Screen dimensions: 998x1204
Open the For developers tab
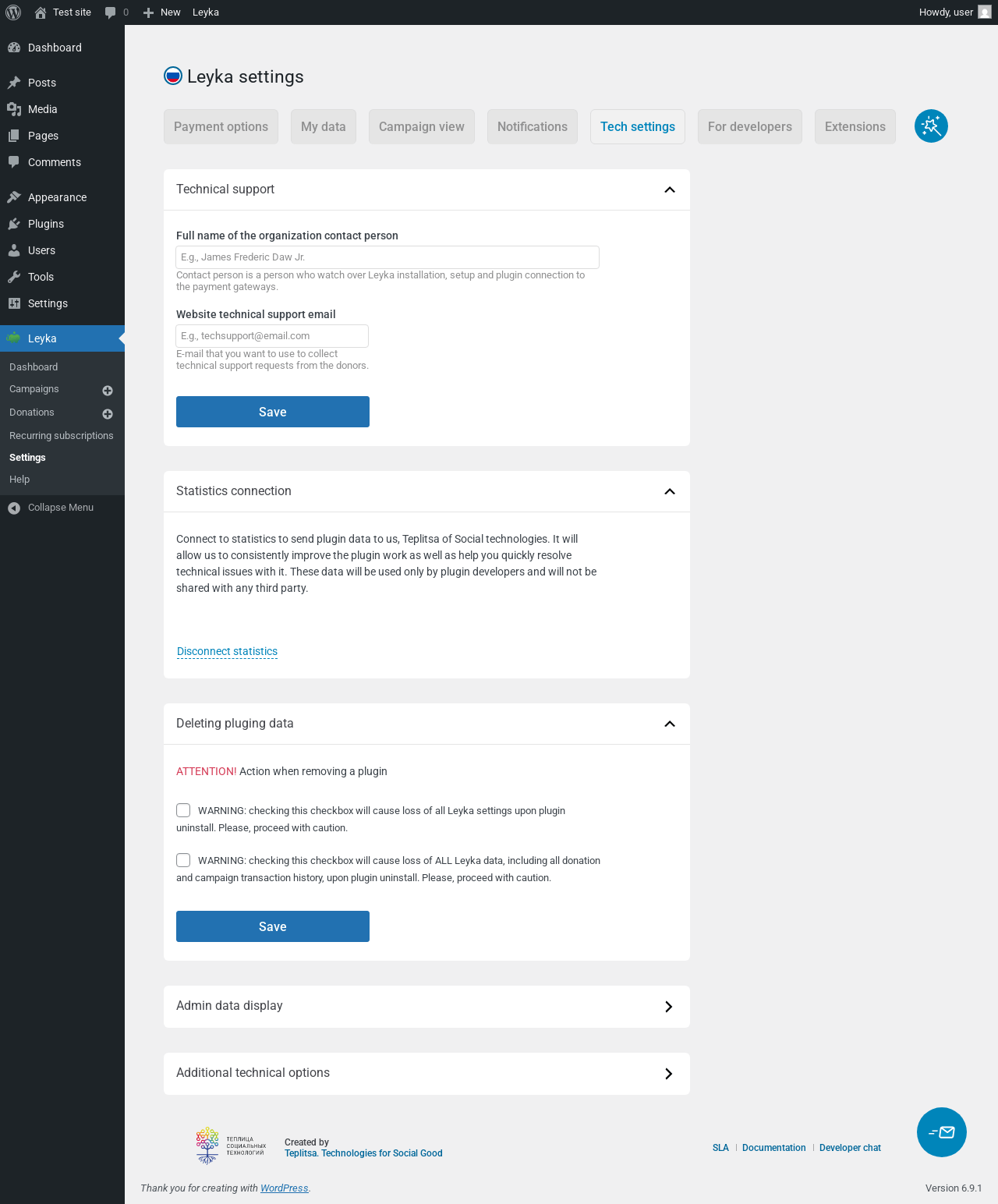(750, 126)
